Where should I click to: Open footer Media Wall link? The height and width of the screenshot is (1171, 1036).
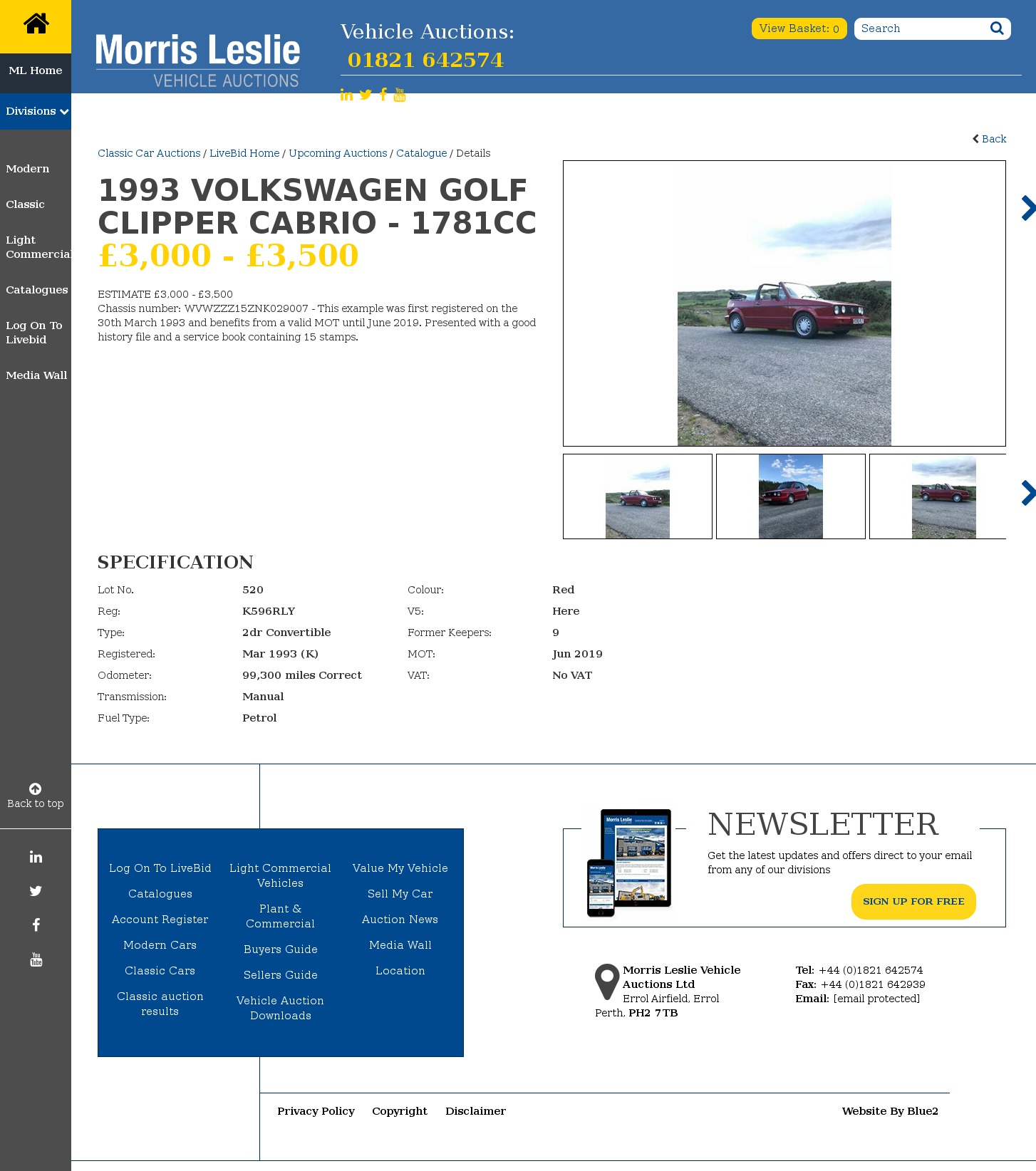400,945
